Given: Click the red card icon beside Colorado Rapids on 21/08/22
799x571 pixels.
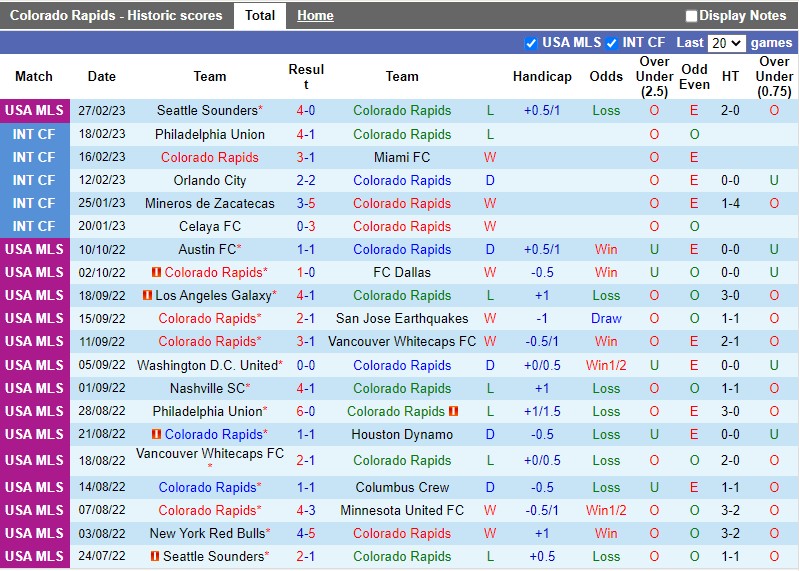Looking at the screenshot, I should tap(156, 434).
